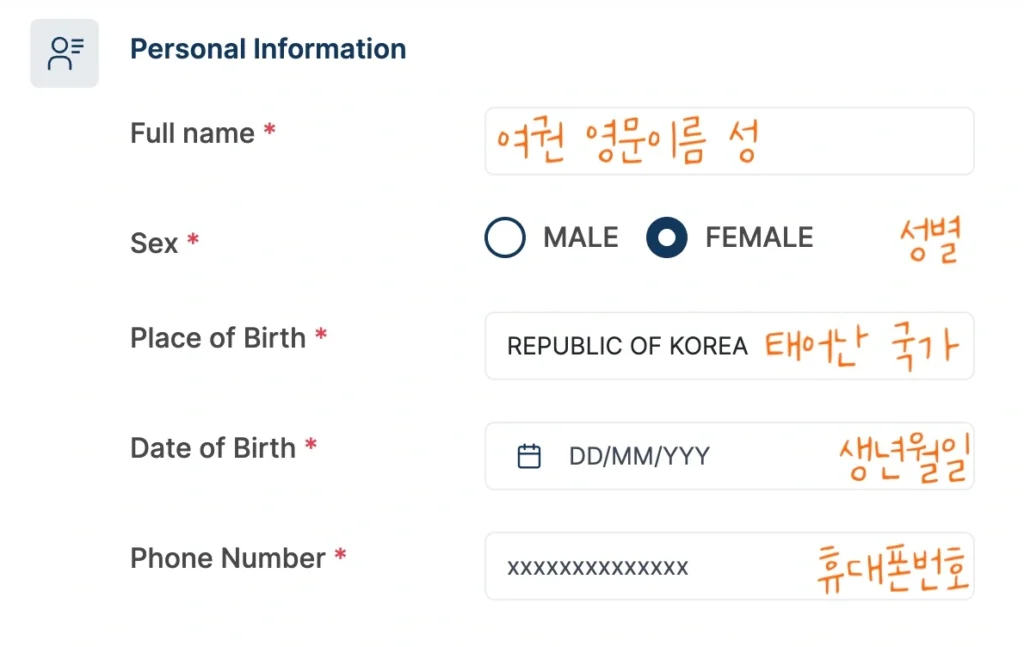Click the Sex field label
1024x647 pixels.
154,243
